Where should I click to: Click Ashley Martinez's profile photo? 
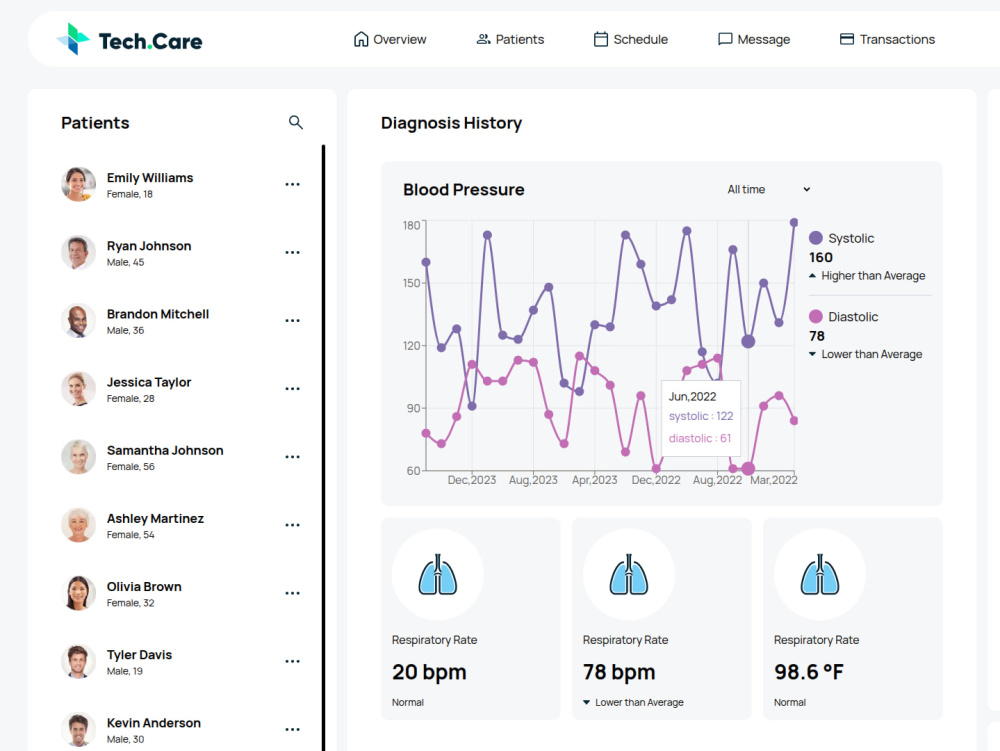[78, 525]
